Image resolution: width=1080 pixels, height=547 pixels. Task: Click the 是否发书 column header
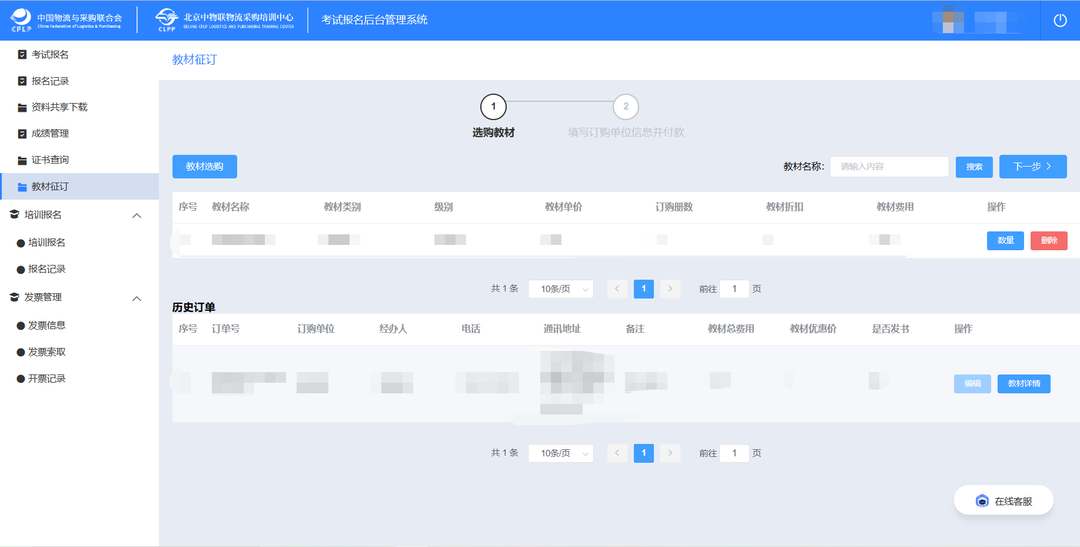891,329
